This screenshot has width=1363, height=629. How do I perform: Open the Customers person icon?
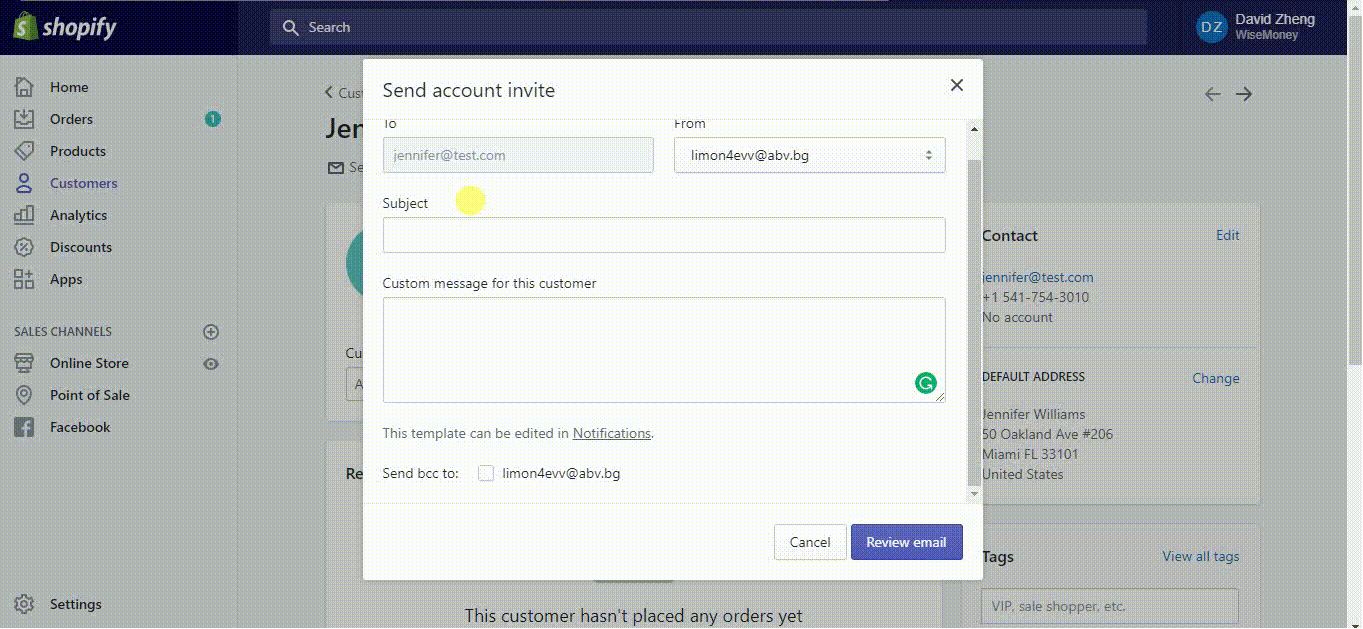click(24, 183)
